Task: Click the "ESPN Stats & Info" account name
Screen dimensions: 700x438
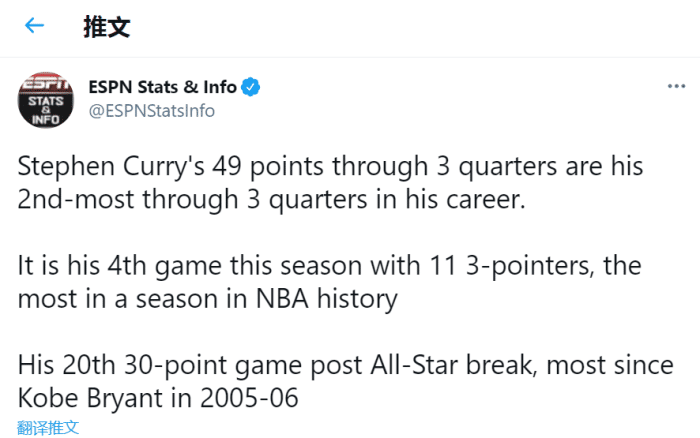Action: [x=162, y=87]
